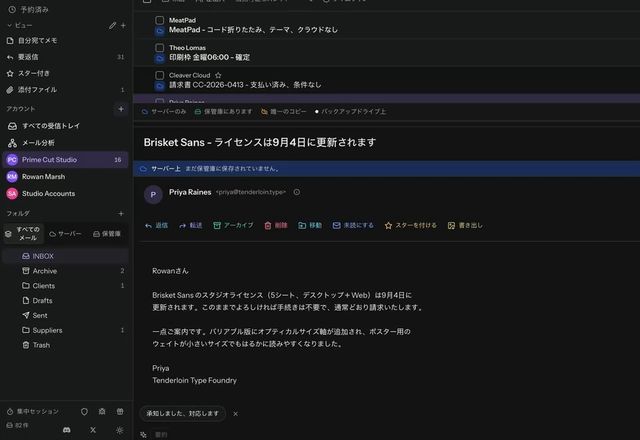
Task: Reply to the email with 返信
Action: pos(157,225)
